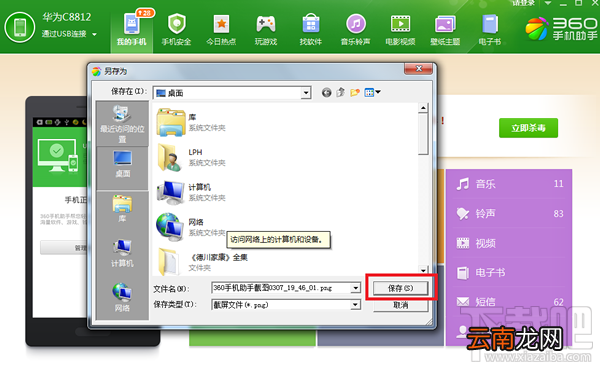600x367 pixels.
Task: Open the 短信 category with 62 items
Action: [510, 302]
